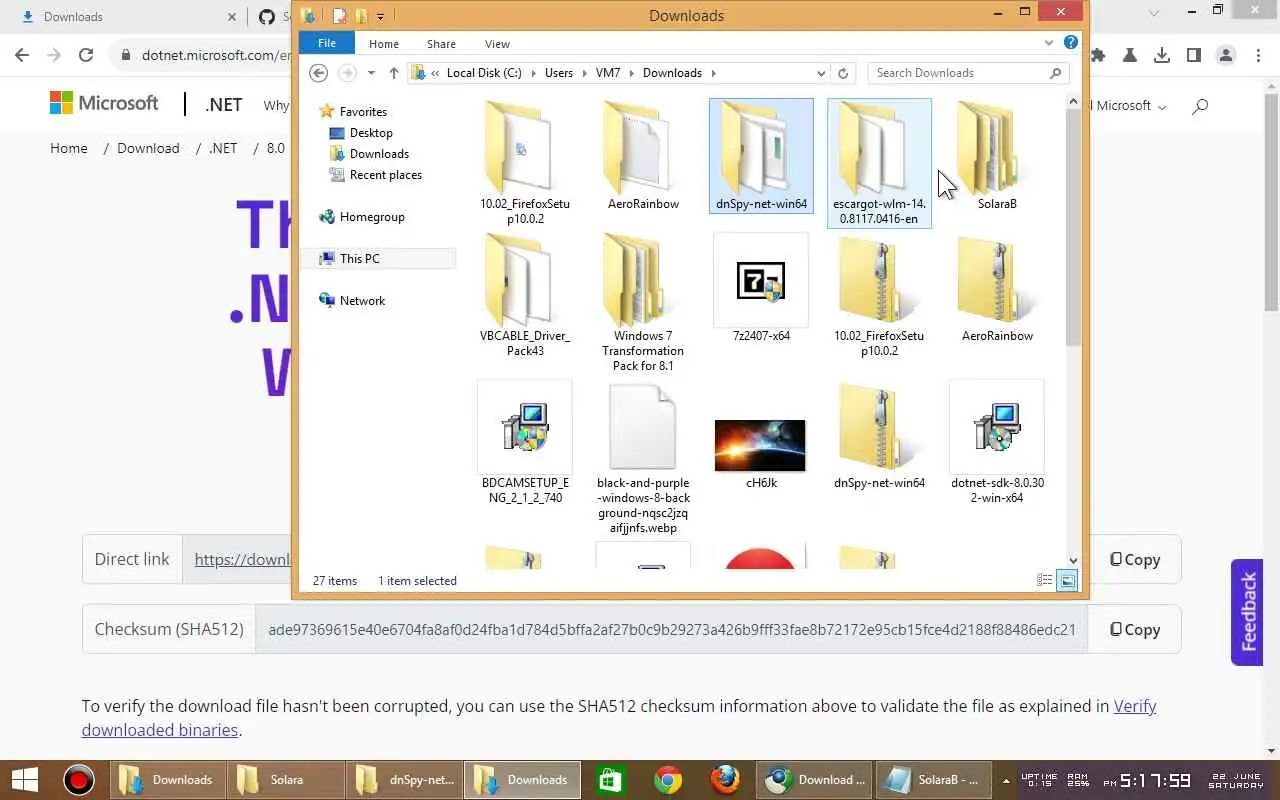The image size is (1280, 800).
Task: Expand chevron after Local Disk (C:)
Action: [x=533, y=73]
